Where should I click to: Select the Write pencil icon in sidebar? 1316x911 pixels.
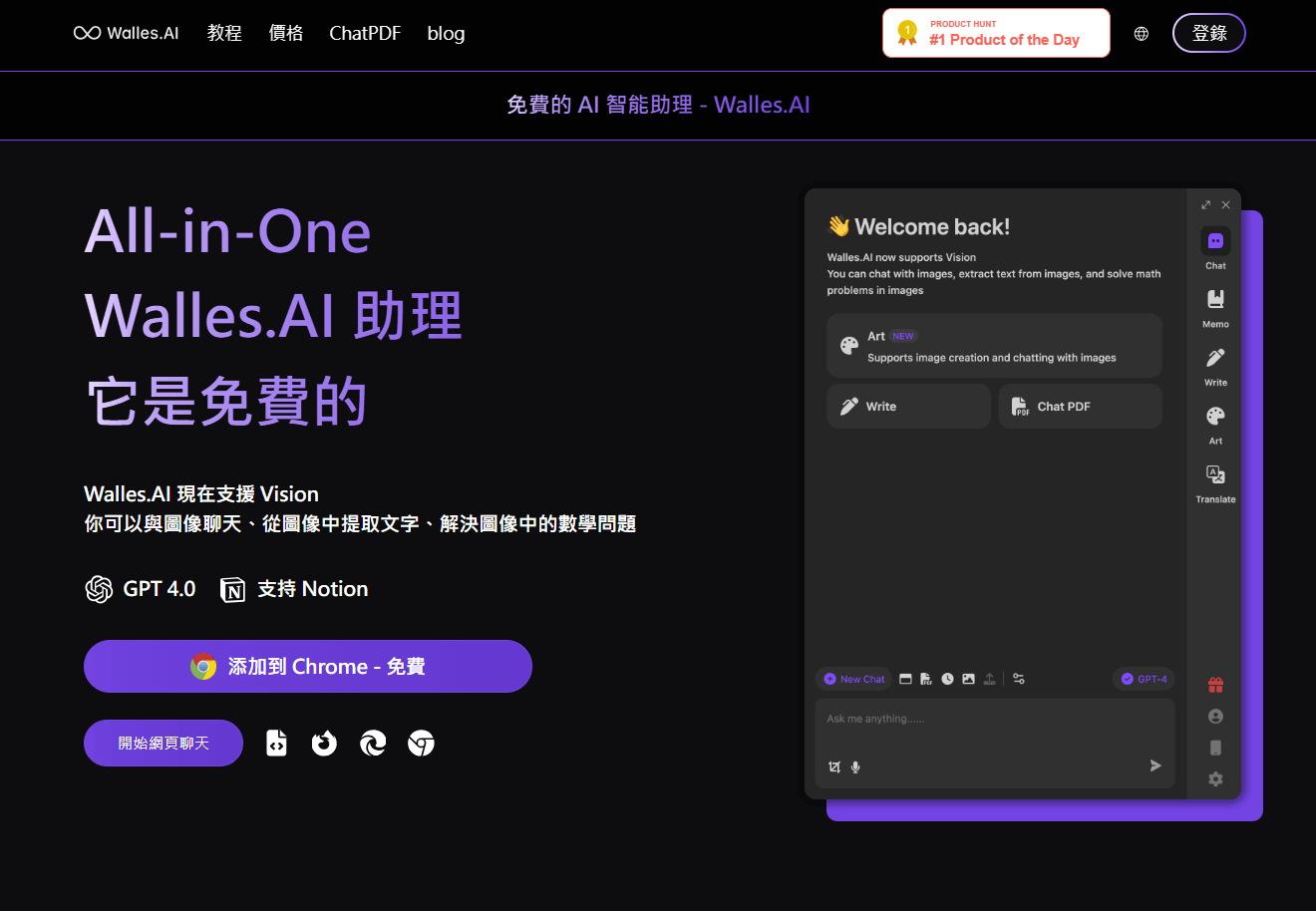tap(1215, 358)
